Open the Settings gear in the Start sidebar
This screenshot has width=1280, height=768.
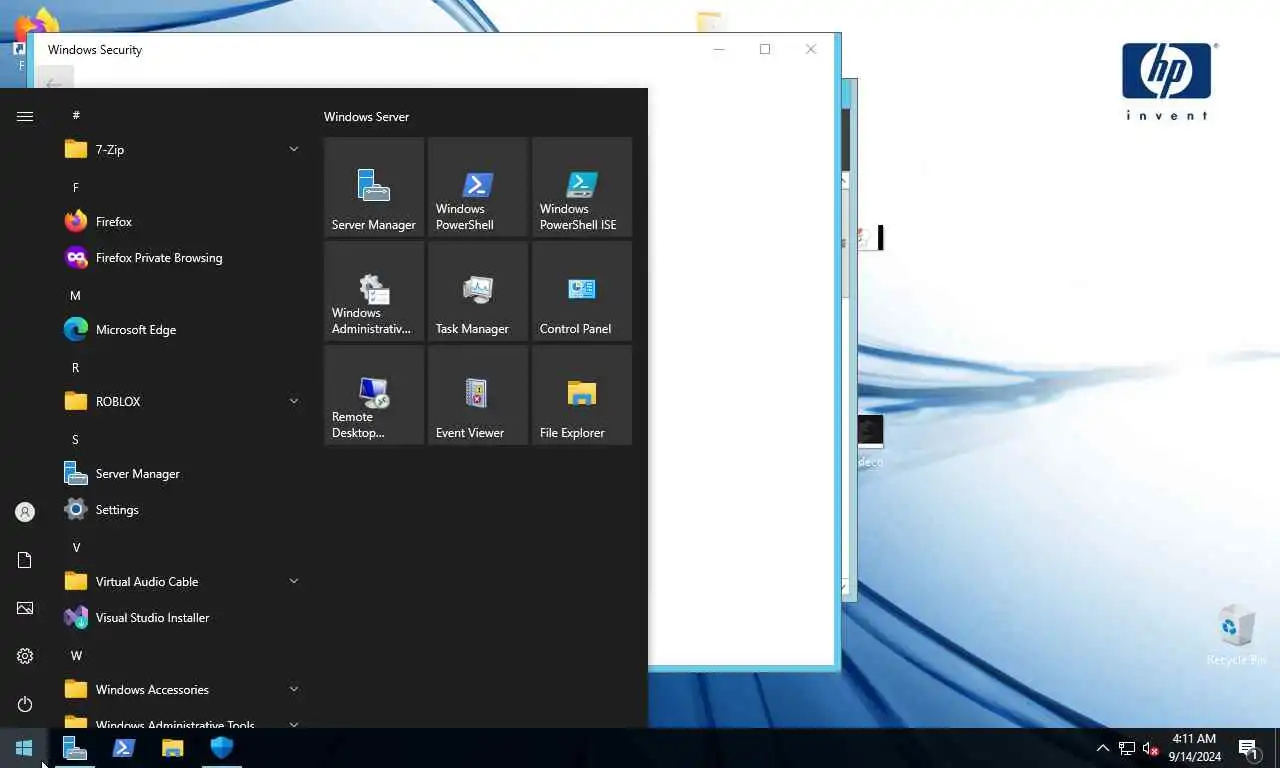point(25,656)
